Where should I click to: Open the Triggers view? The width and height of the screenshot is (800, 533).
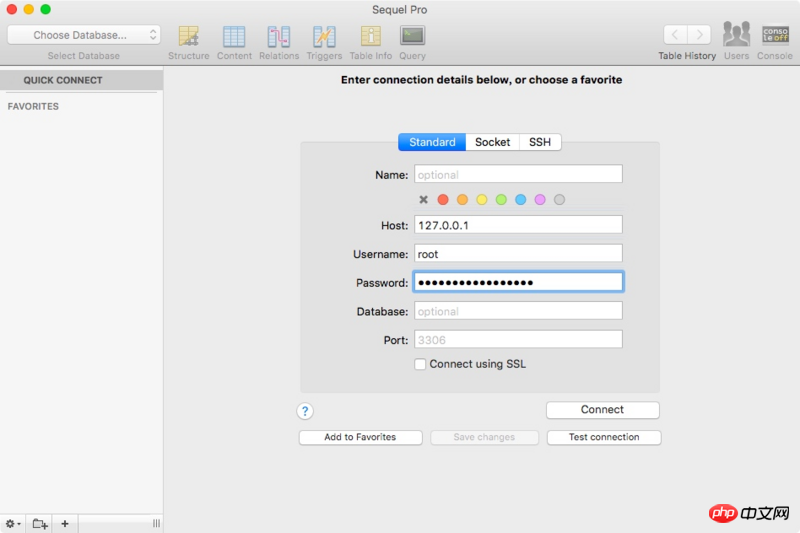coord(324,43)
